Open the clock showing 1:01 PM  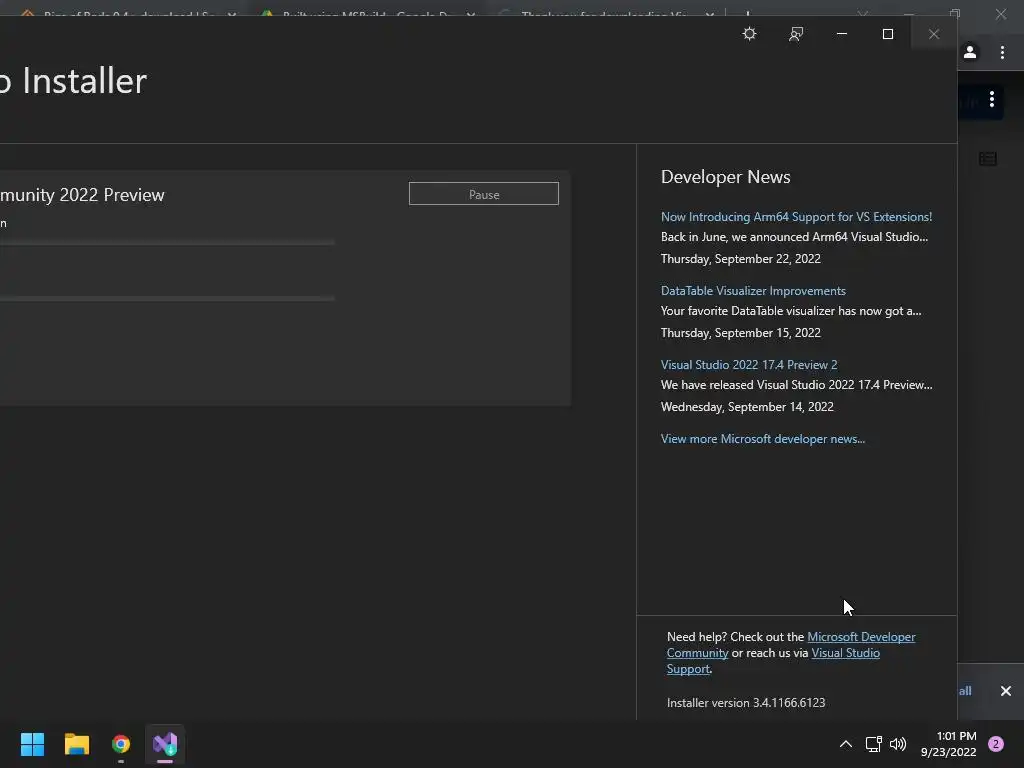949,744
